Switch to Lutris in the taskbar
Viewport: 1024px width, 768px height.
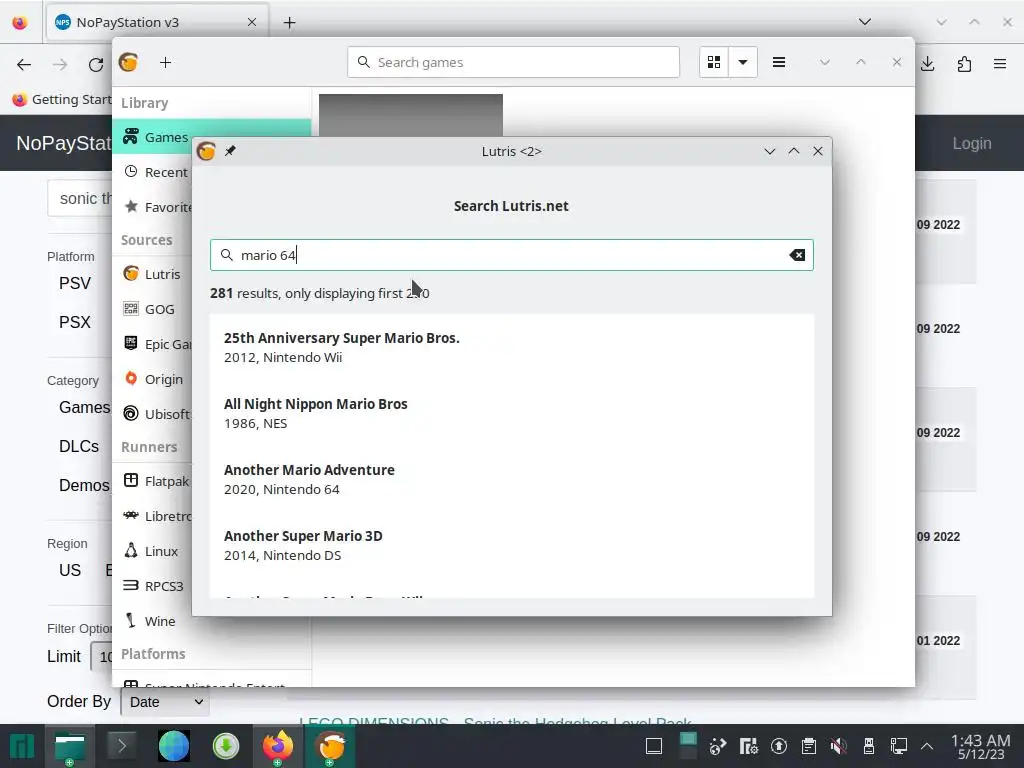(x=331, y=746)
